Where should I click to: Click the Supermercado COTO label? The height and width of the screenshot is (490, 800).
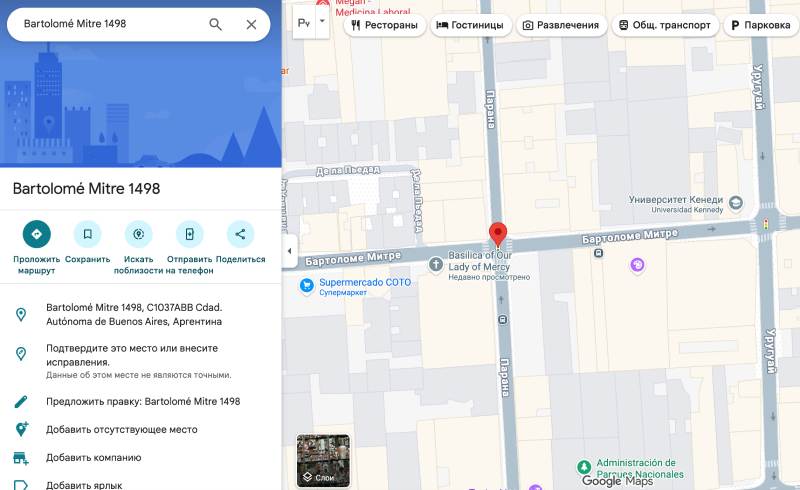click(x=365, y=282)
